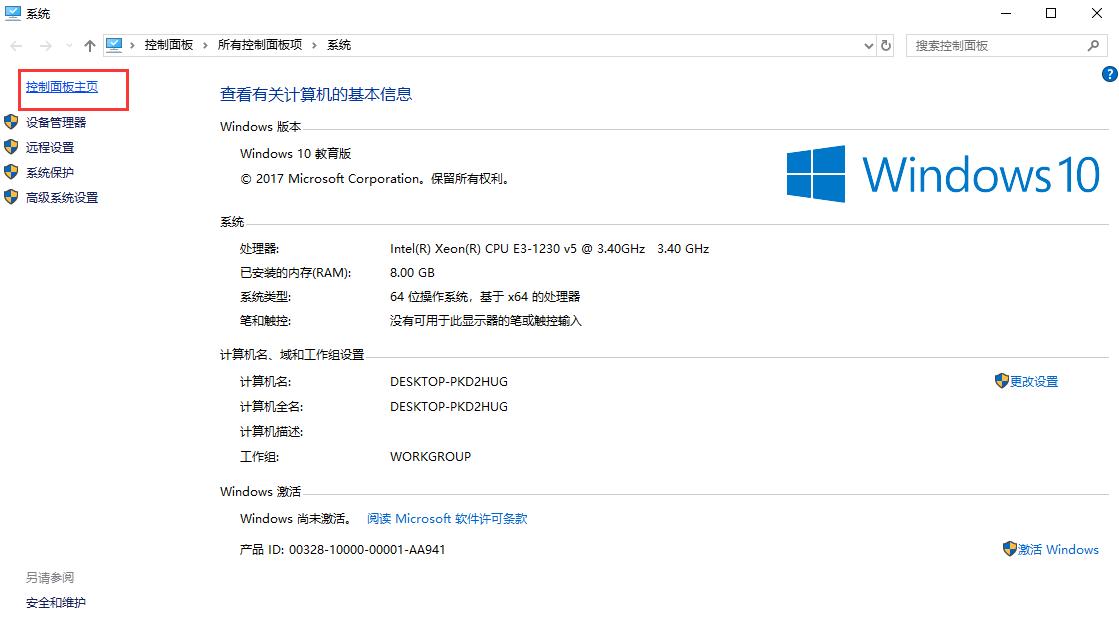This screenshot has height=628, width=1119.
Task: Click 激活 Windows link
Action: tap(1058, 550)
